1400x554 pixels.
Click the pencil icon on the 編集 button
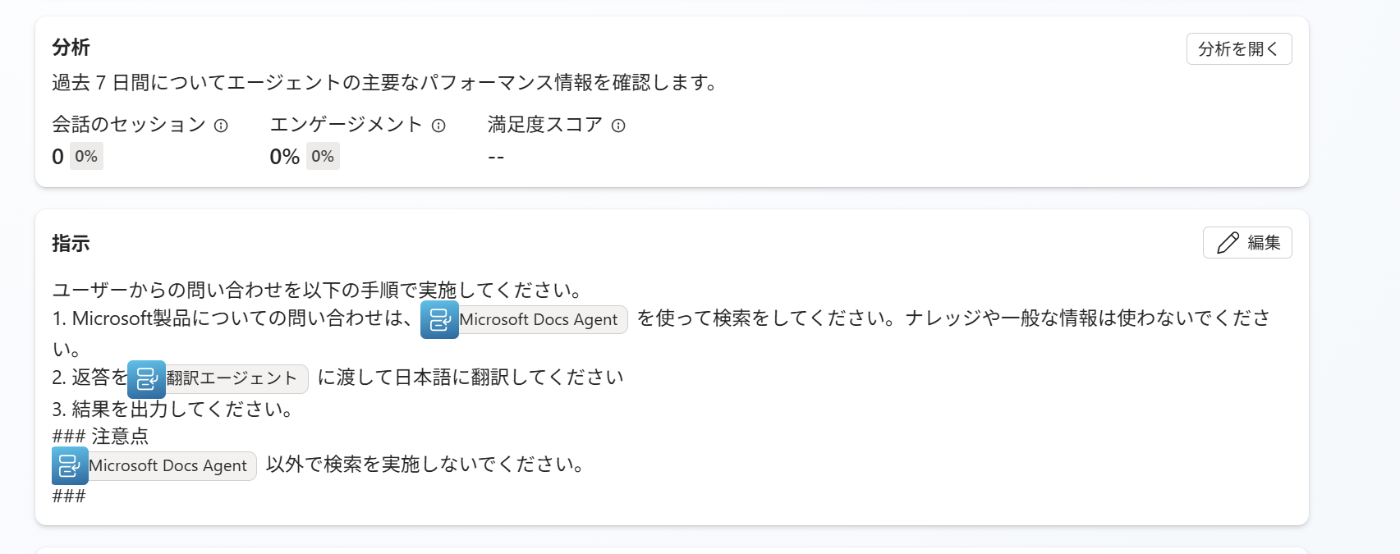pyautogui.click(x=1227, y=243)
